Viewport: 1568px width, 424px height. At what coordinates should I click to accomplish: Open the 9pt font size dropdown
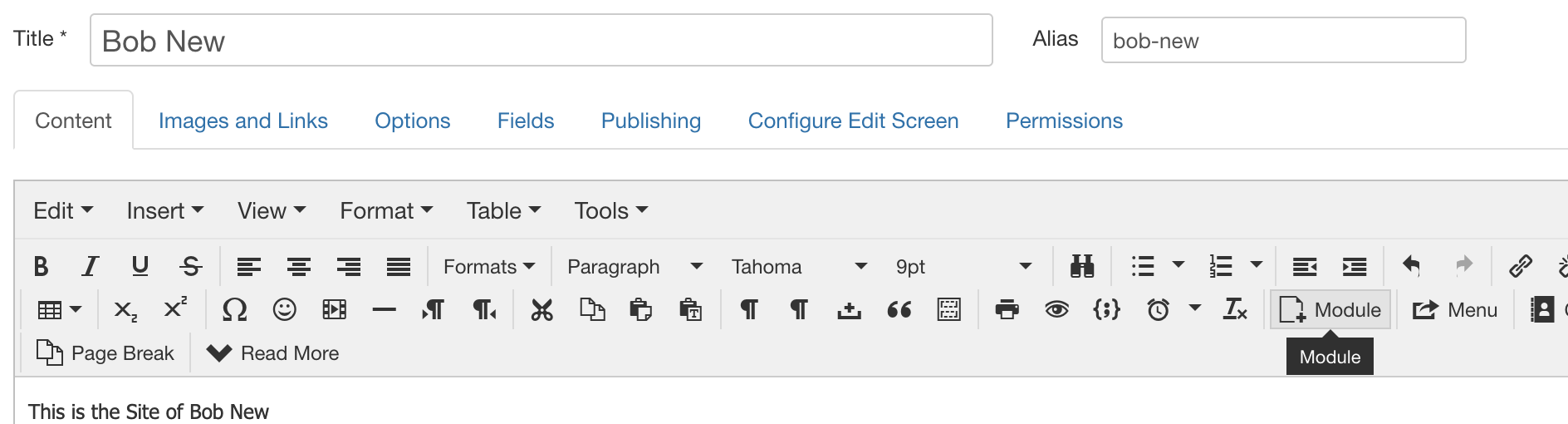(x=964, y=266)
